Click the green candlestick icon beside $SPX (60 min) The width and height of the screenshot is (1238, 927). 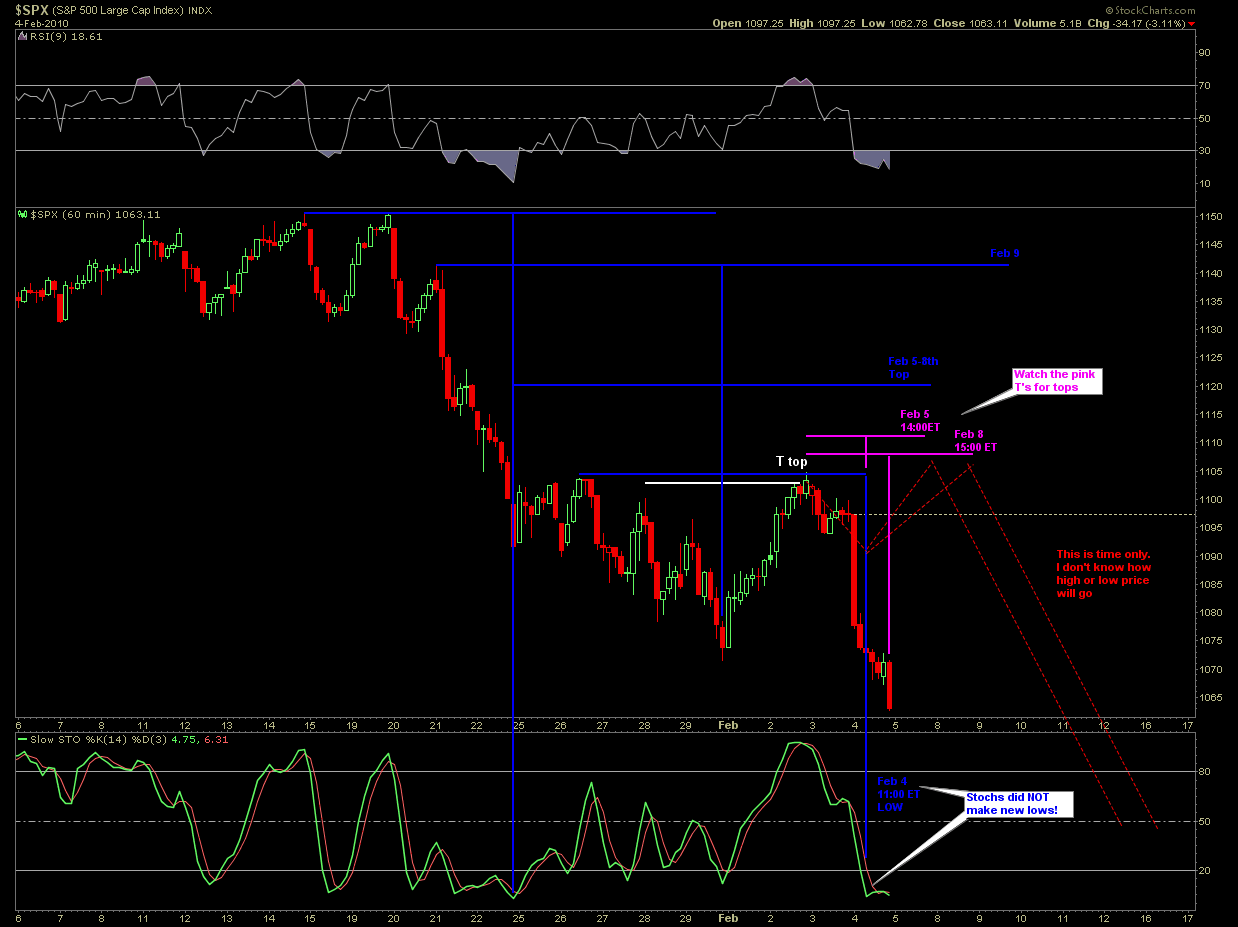tap(21, 214)
